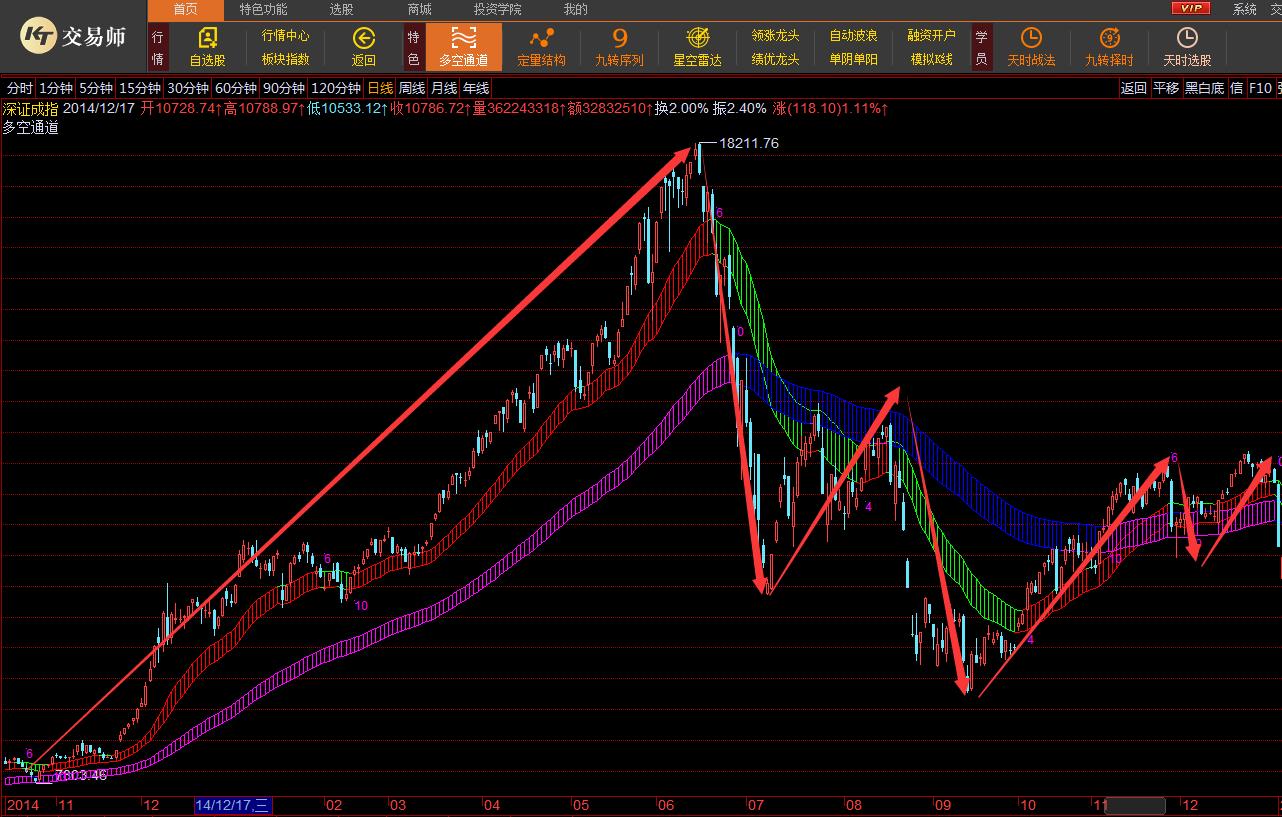Open 绩优龙头 blue-chip leaders
The width and height of the screenshot is (1282, 817).
point(776,59)
